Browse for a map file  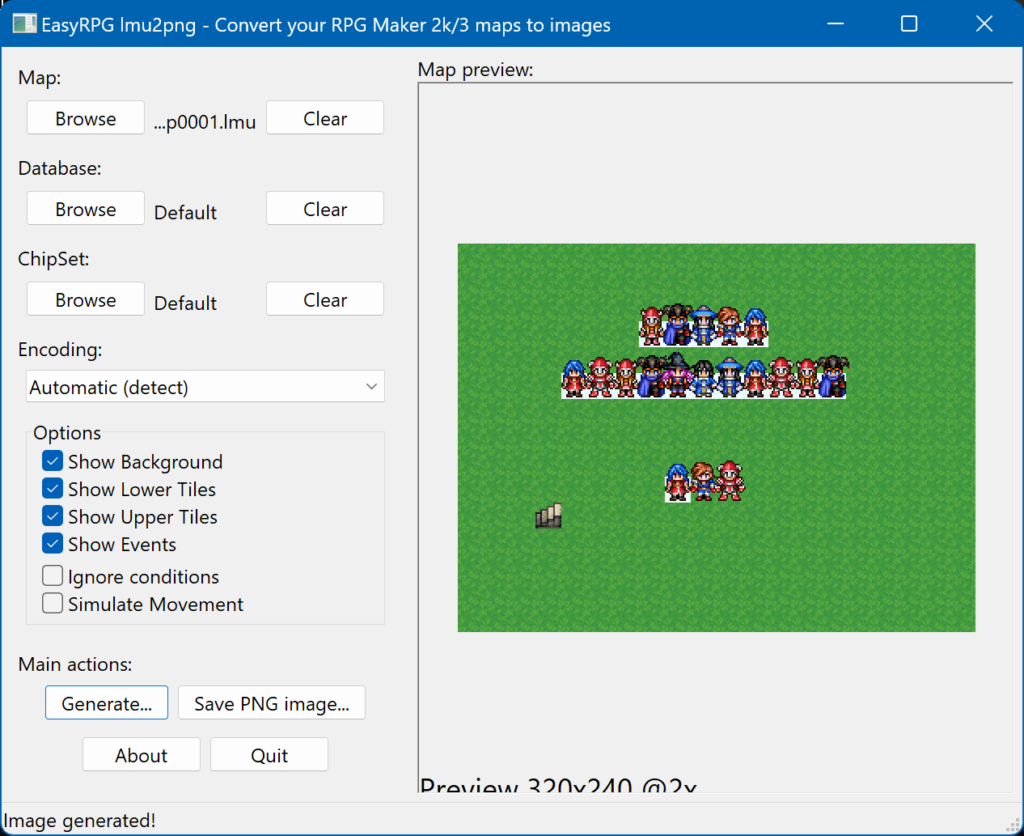point(85,117)
